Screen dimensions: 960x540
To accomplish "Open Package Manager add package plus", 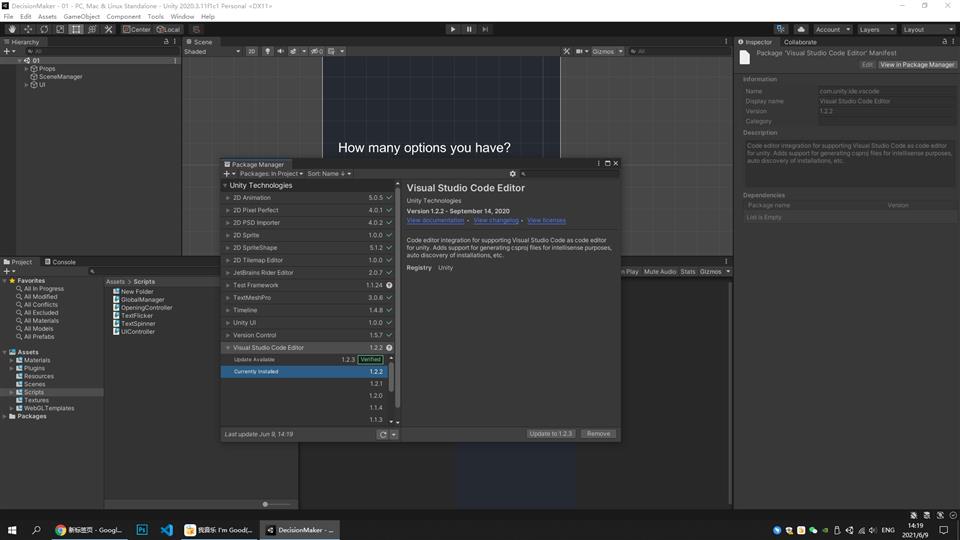I will pos(229,174).
